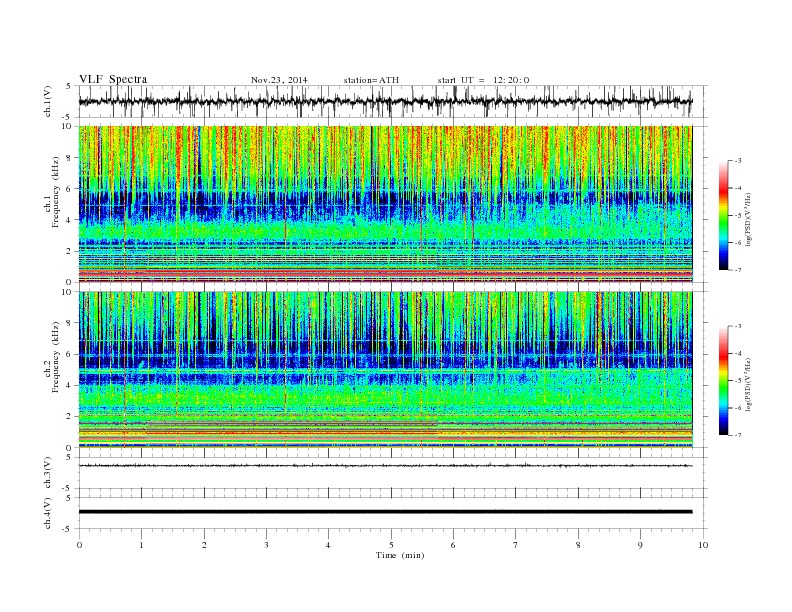This screenshot has height=612, width=792.
Task: Click the "-7" tick on lower colorbar
Action: [737, 435]
